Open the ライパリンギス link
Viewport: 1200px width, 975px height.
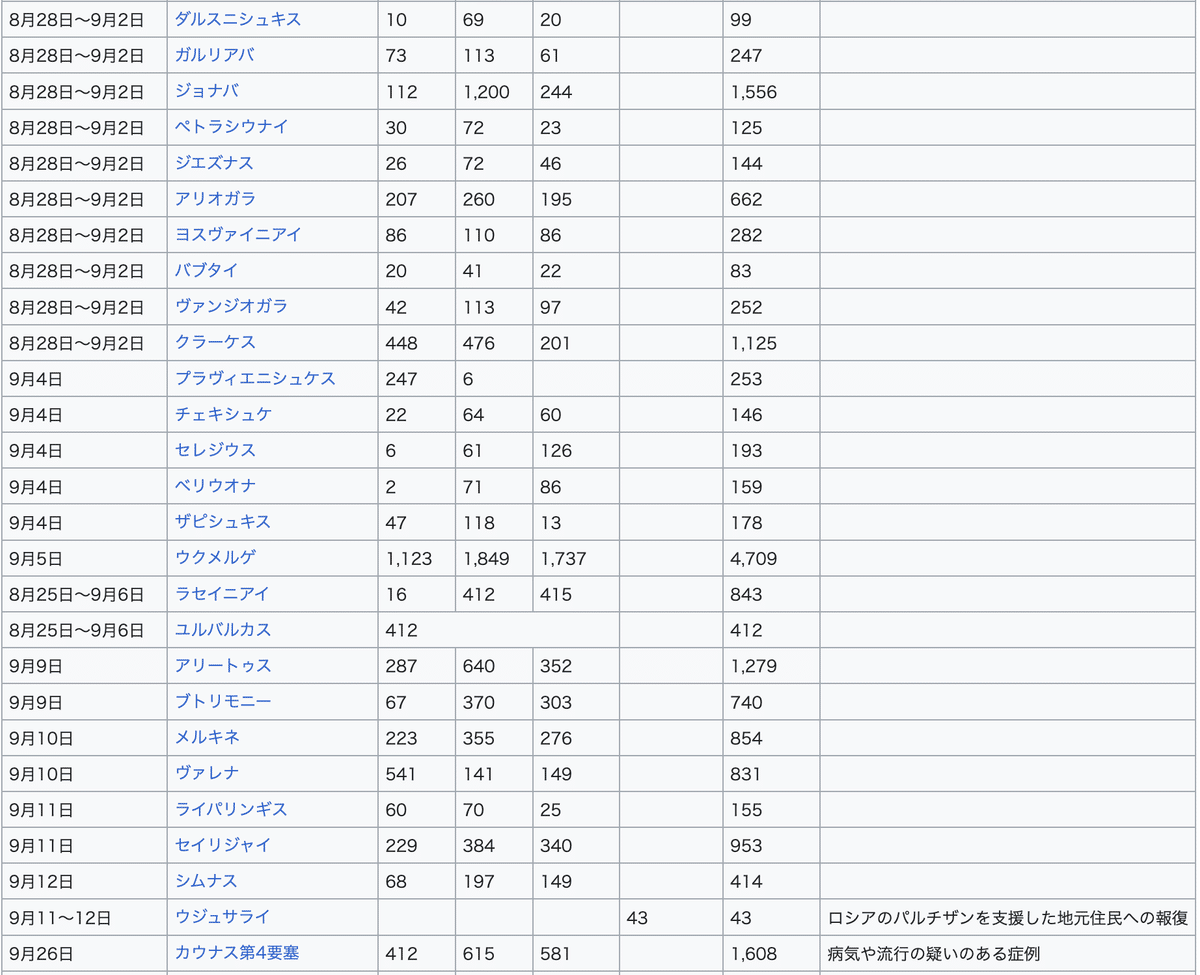tap(231, 810)
